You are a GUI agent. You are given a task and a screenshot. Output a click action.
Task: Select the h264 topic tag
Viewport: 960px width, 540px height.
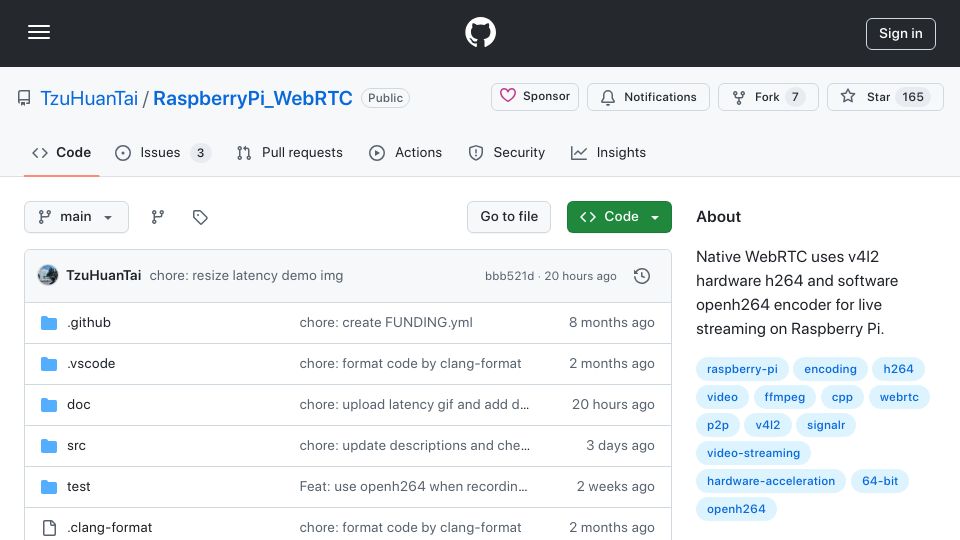tap(898, 369)
